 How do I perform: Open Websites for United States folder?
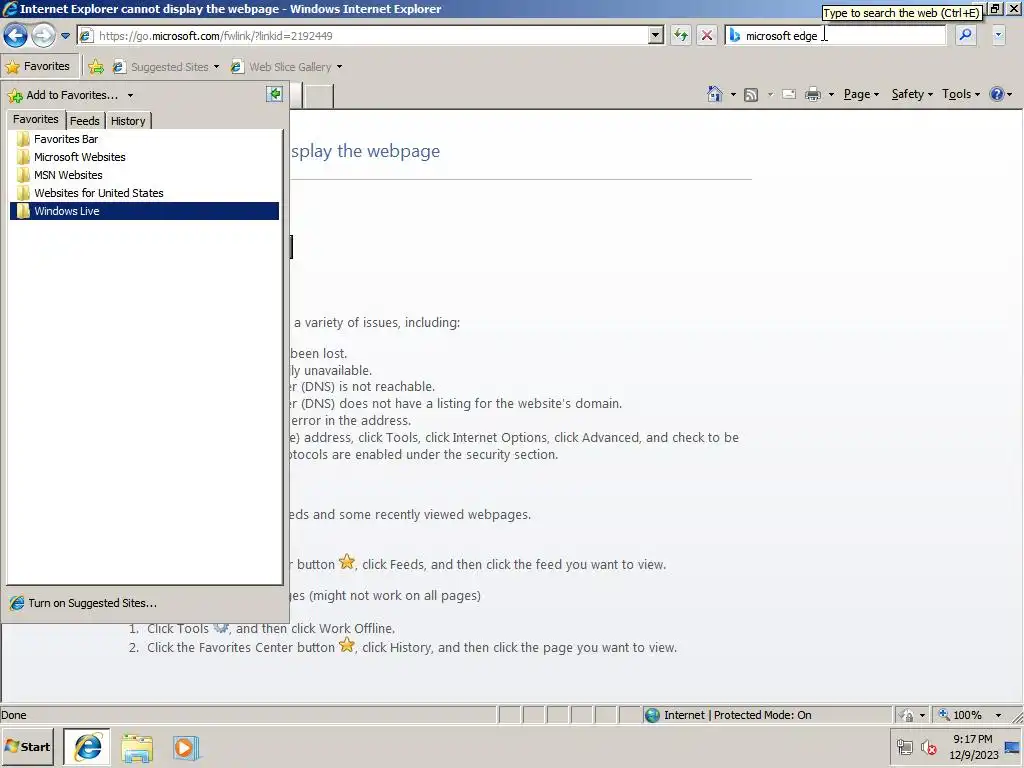coord(144,193)
